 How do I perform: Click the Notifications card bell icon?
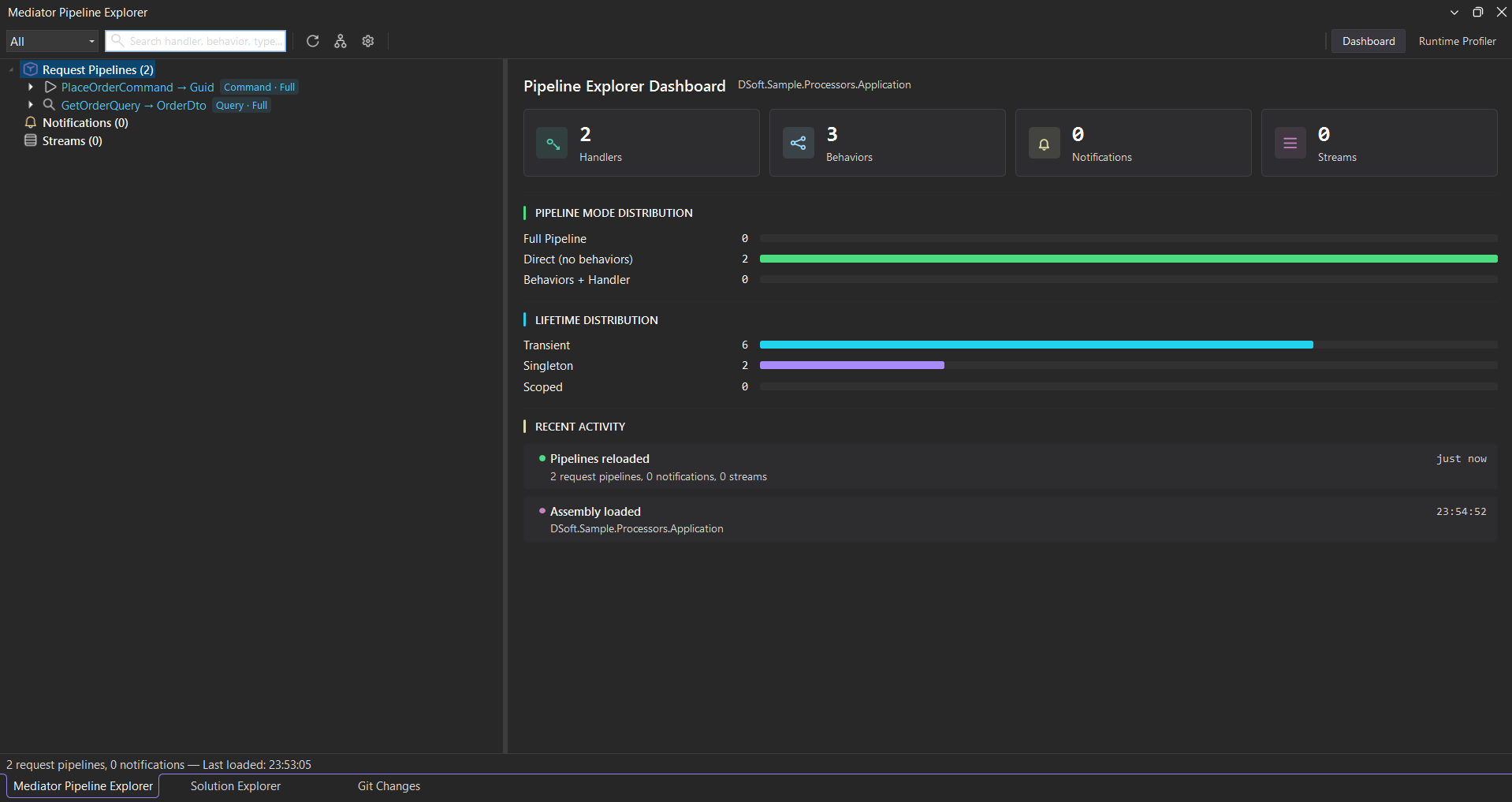(1045, 144)
